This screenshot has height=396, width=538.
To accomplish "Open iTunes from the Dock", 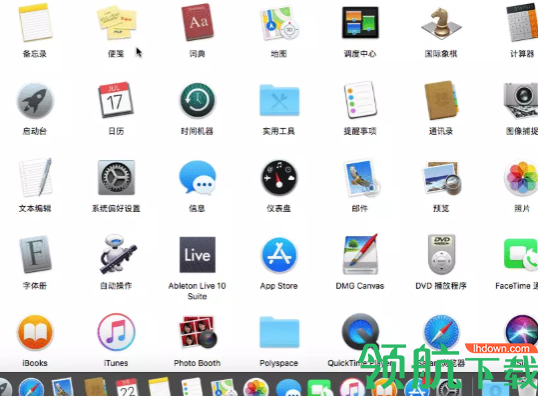I will pos(352,387).
